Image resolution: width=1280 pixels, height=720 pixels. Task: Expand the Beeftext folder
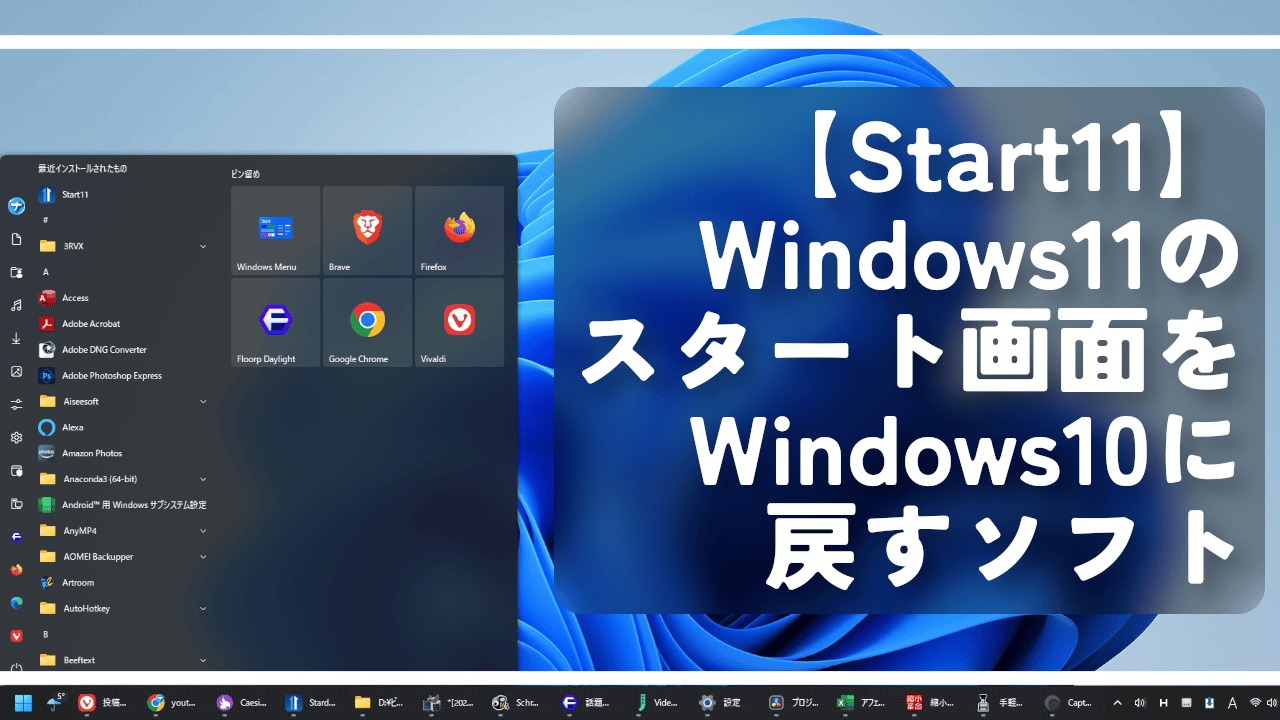[x=122, y=660]
